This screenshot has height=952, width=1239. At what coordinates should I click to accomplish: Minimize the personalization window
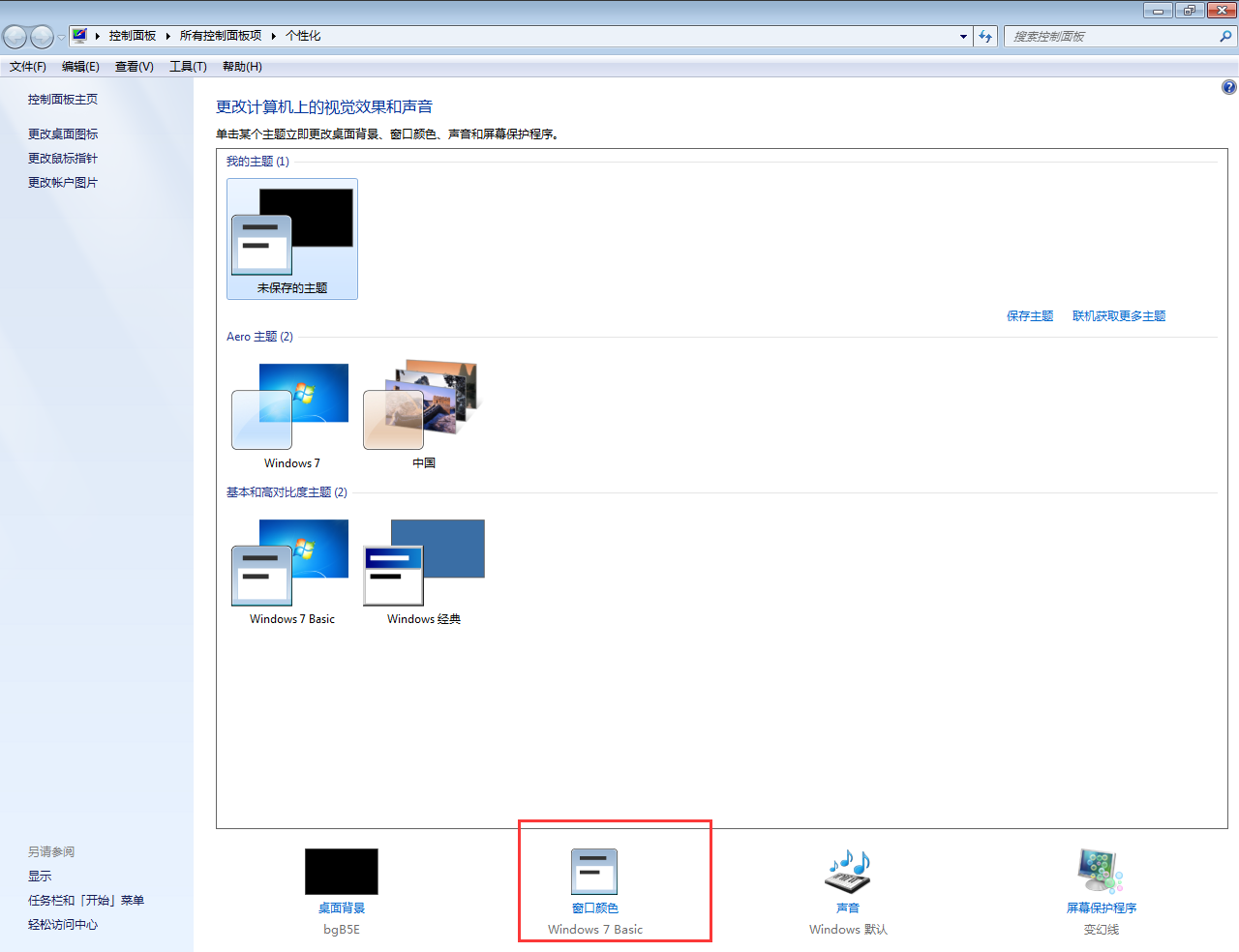[1158, 11]
